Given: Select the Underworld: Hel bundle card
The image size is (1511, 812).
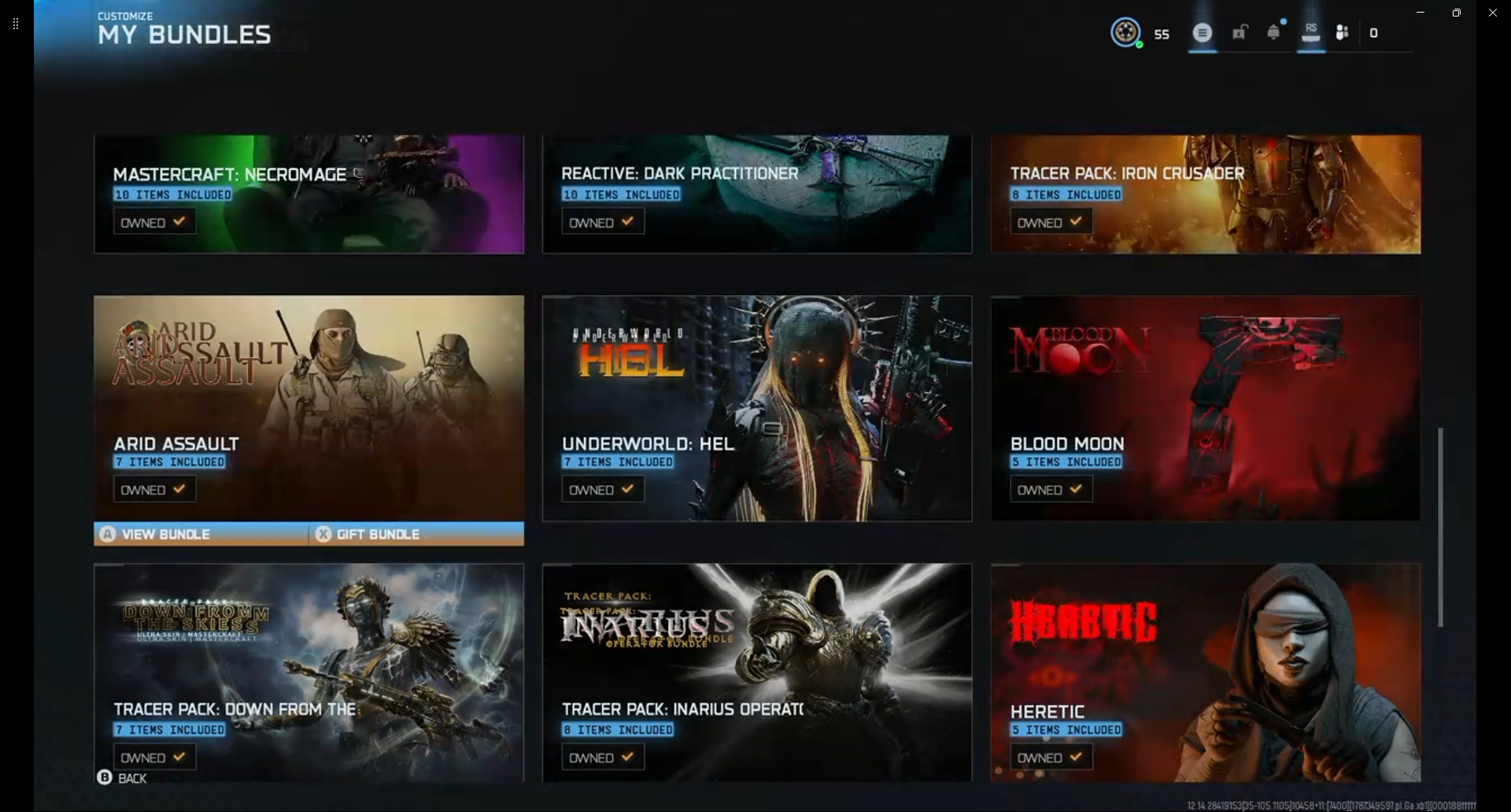Looking at the screenshot, I should pos(757,408).
